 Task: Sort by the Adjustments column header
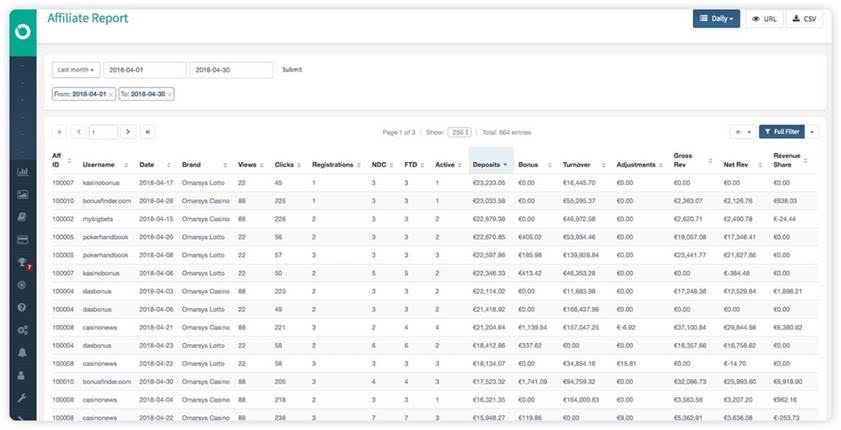coord(640,165)
